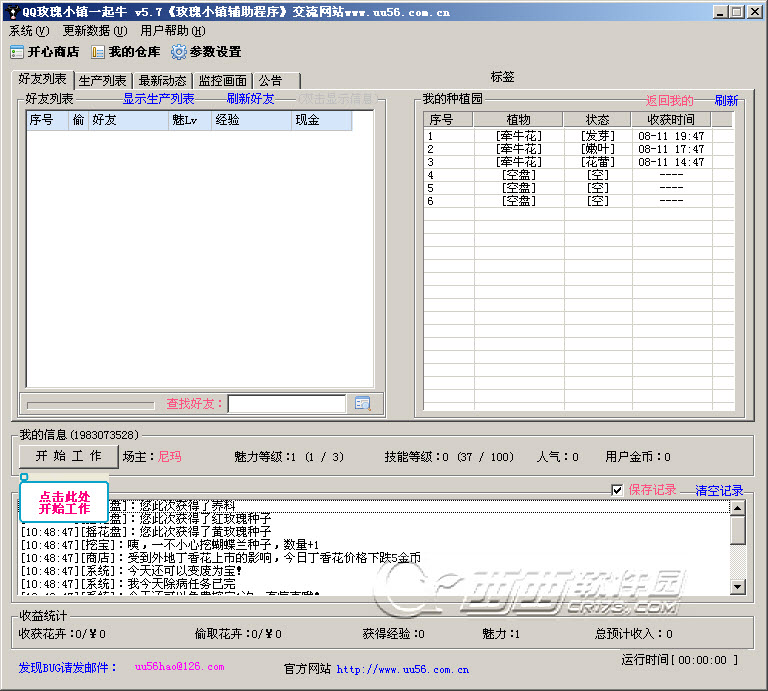768x691 pixels.
Task: Click the 我今天除病任务已完 log entry
Action: tap(128, 584)
